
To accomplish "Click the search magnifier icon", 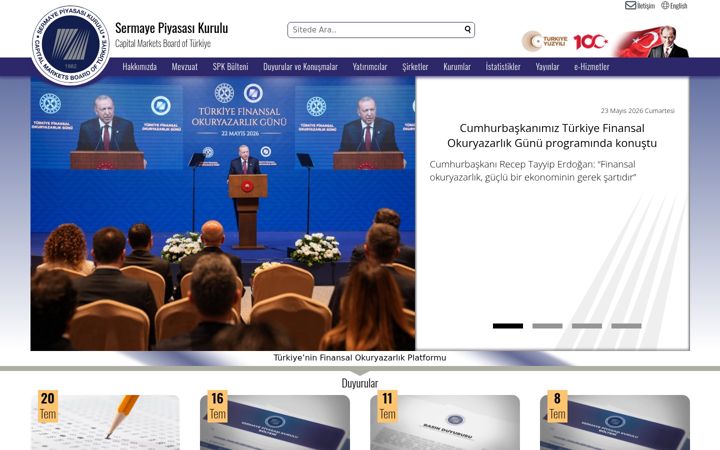I will pyautogui.click(x=467, y=29).
